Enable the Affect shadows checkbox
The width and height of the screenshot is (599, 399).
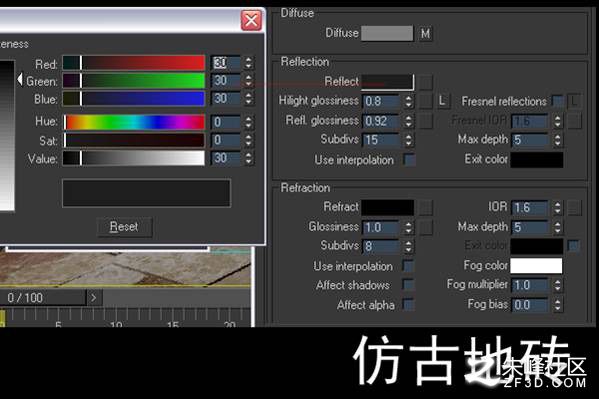pyautogui.click(x=408, y=285)
